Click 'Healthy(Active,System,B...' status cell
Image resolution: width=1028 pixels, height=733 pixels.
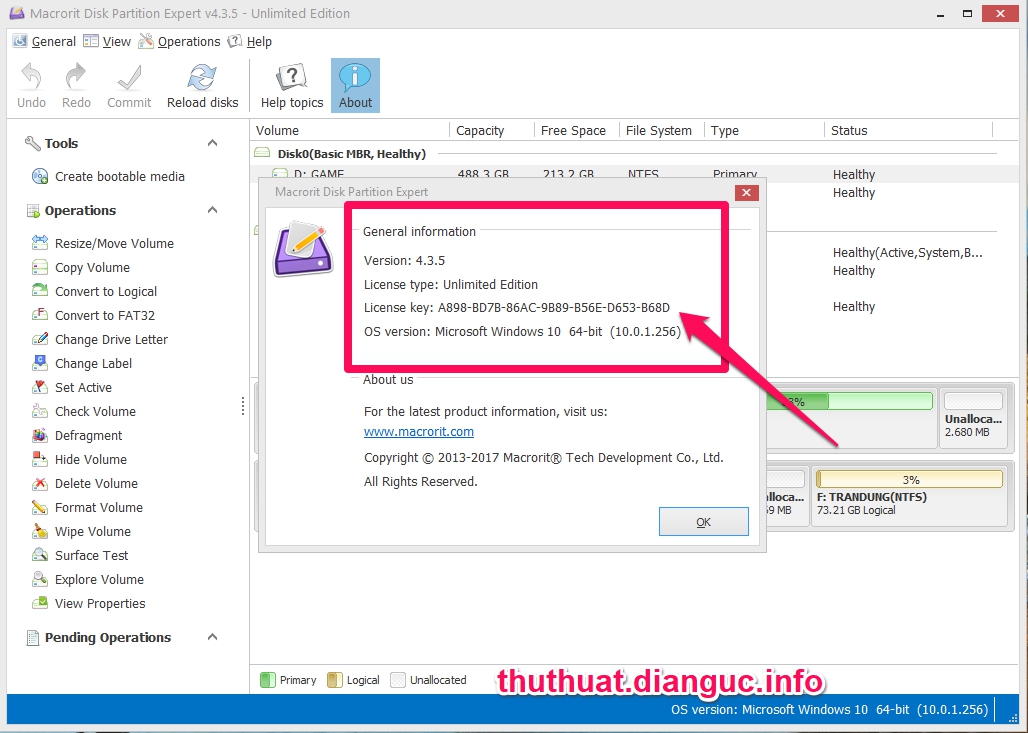[x=907, y=252]
